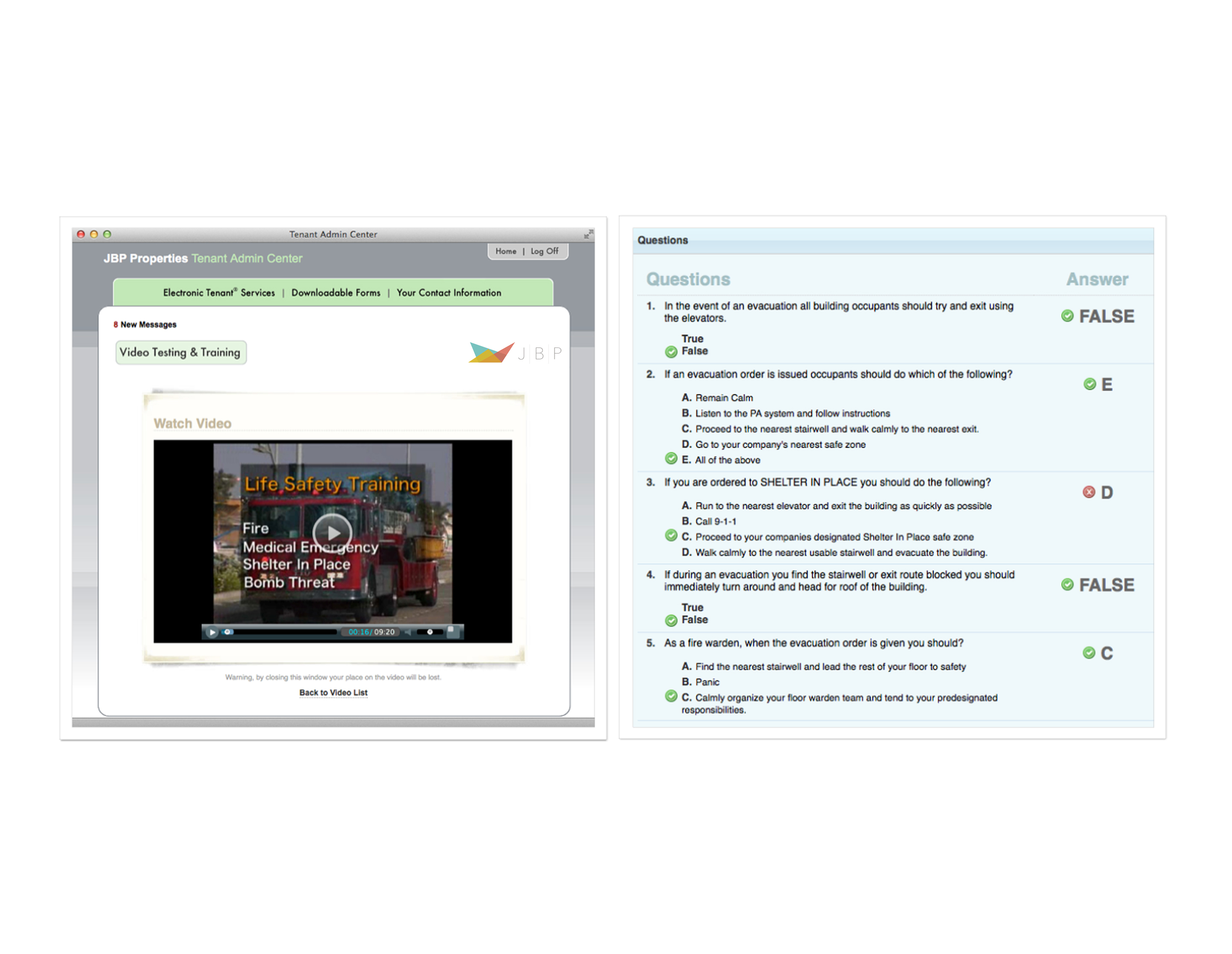
Task: Adjust the video volume slider
Action: point(429,632)
